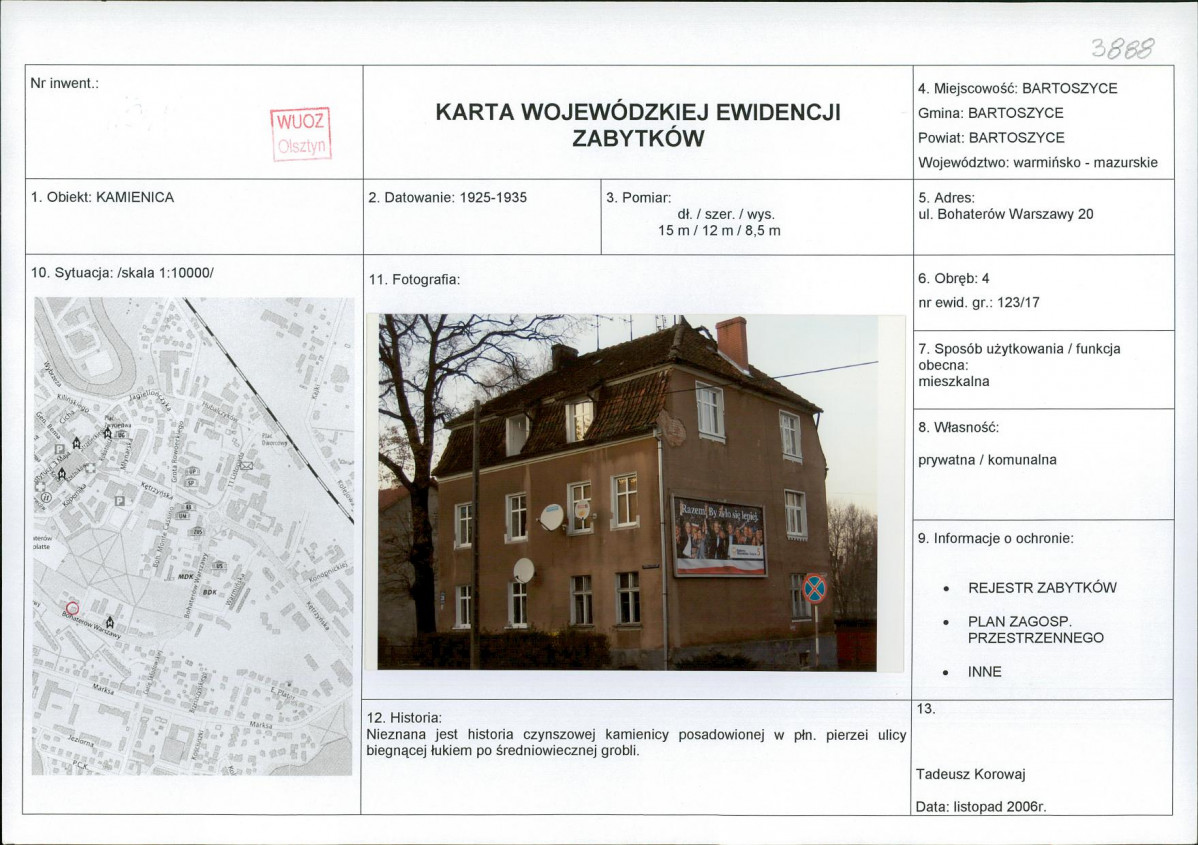
Task: Click the Historia description text
Action: 636,743
